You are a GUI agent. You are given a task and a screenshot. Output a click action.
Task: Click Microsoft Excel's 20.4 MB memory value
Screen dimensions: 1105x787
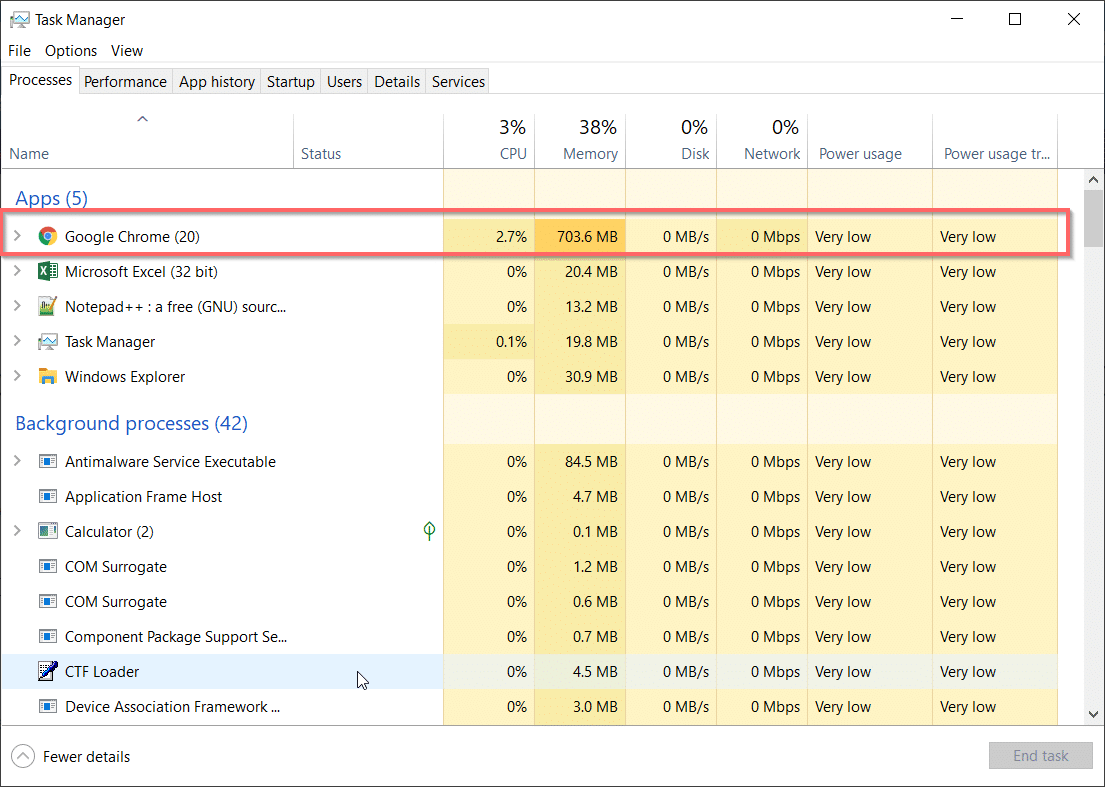[591, 271]
